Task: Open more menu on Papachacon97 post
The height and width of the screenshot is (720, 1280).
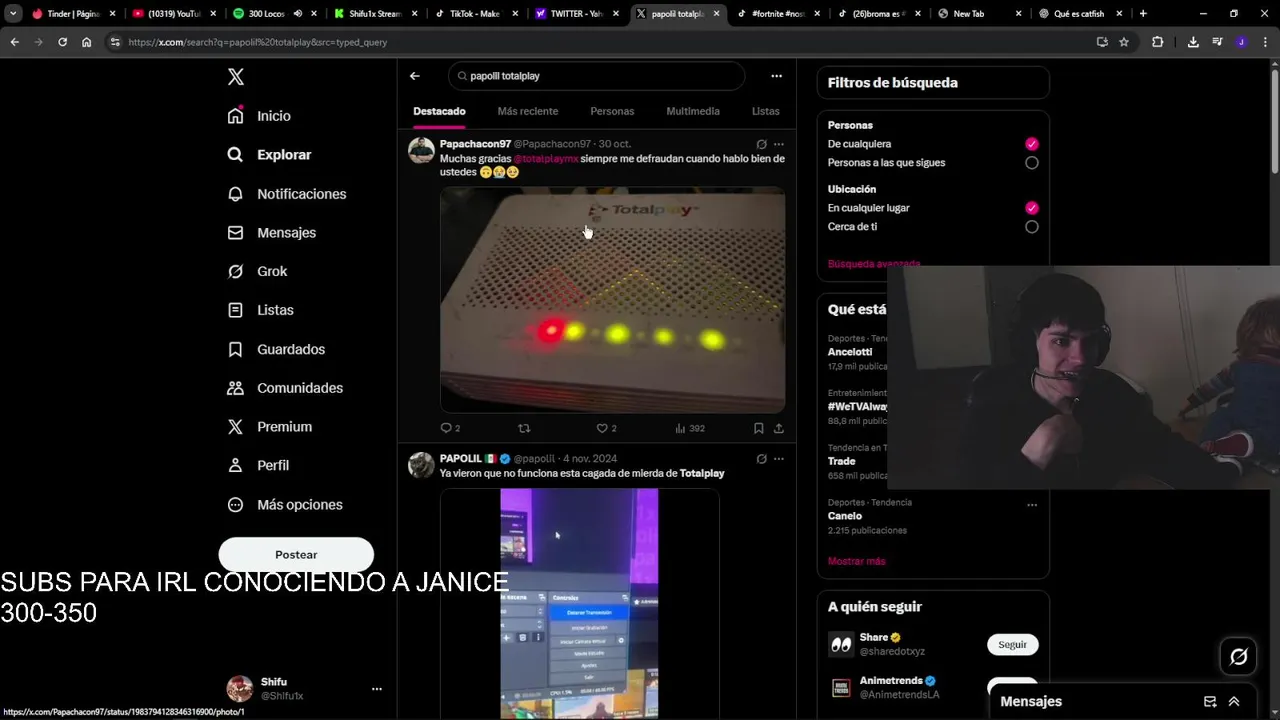Action: tap(779, 144)
